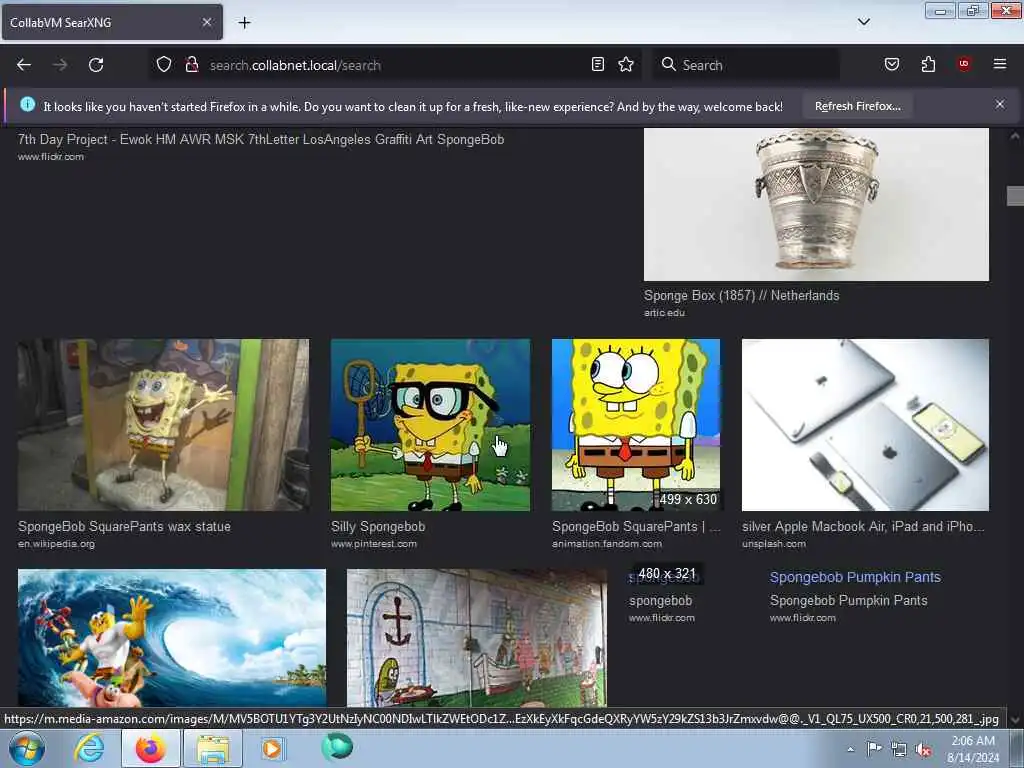This screenshot has height=768, width=1024.
Task: Open Windows Media Player from the taskbar
Action: click(272, 748)
